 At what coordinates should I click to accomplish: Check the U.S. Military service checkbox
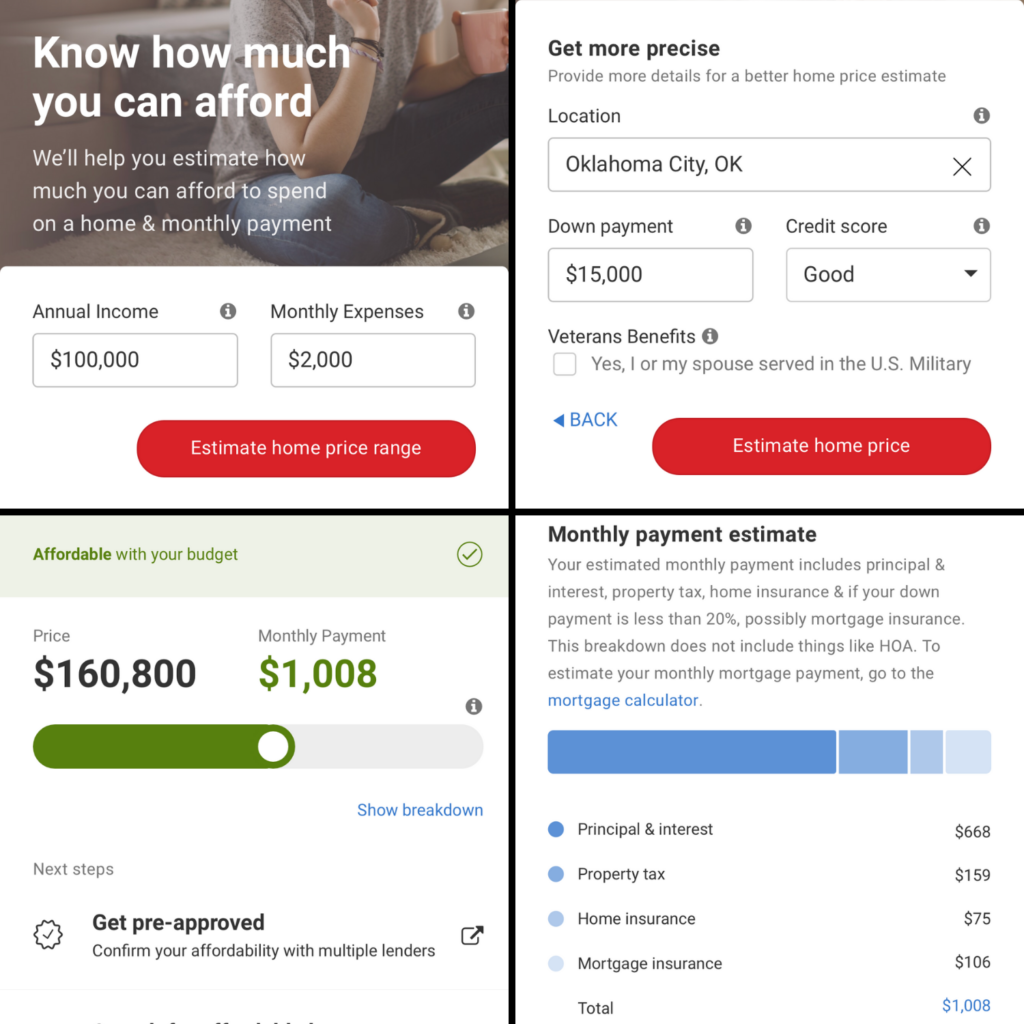pyautogui.click(x=564, y=364)
